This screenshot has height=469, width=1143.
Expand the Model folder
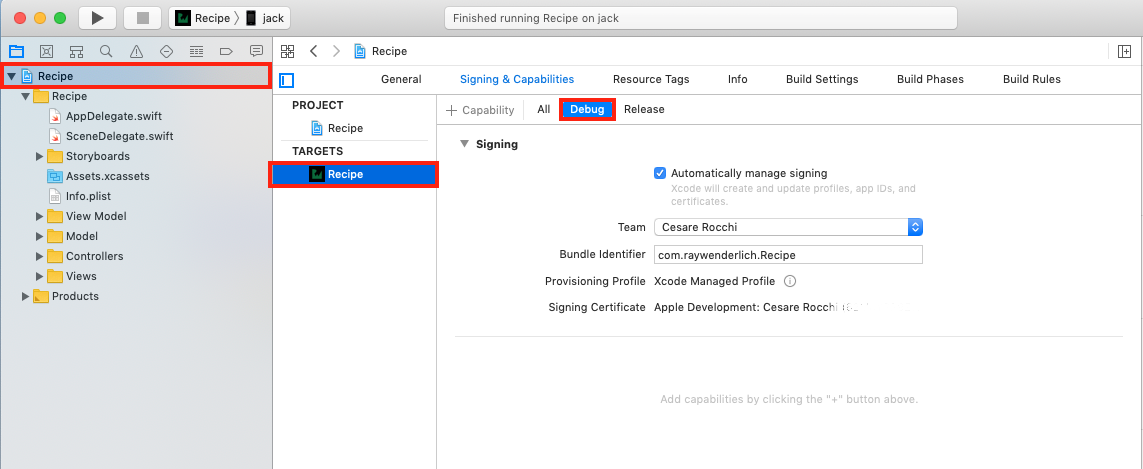pyautogui.click(x=39, y=236)
